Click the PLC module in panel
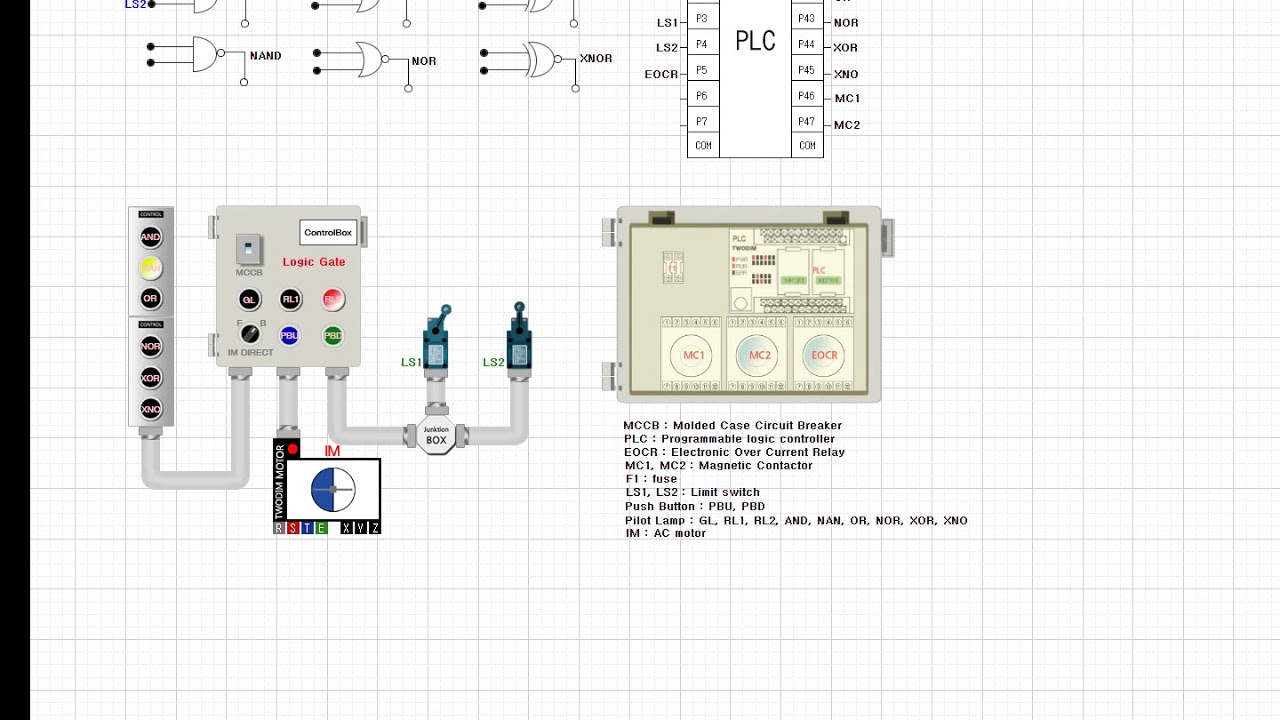1280x720 pixels. [789, 271]
